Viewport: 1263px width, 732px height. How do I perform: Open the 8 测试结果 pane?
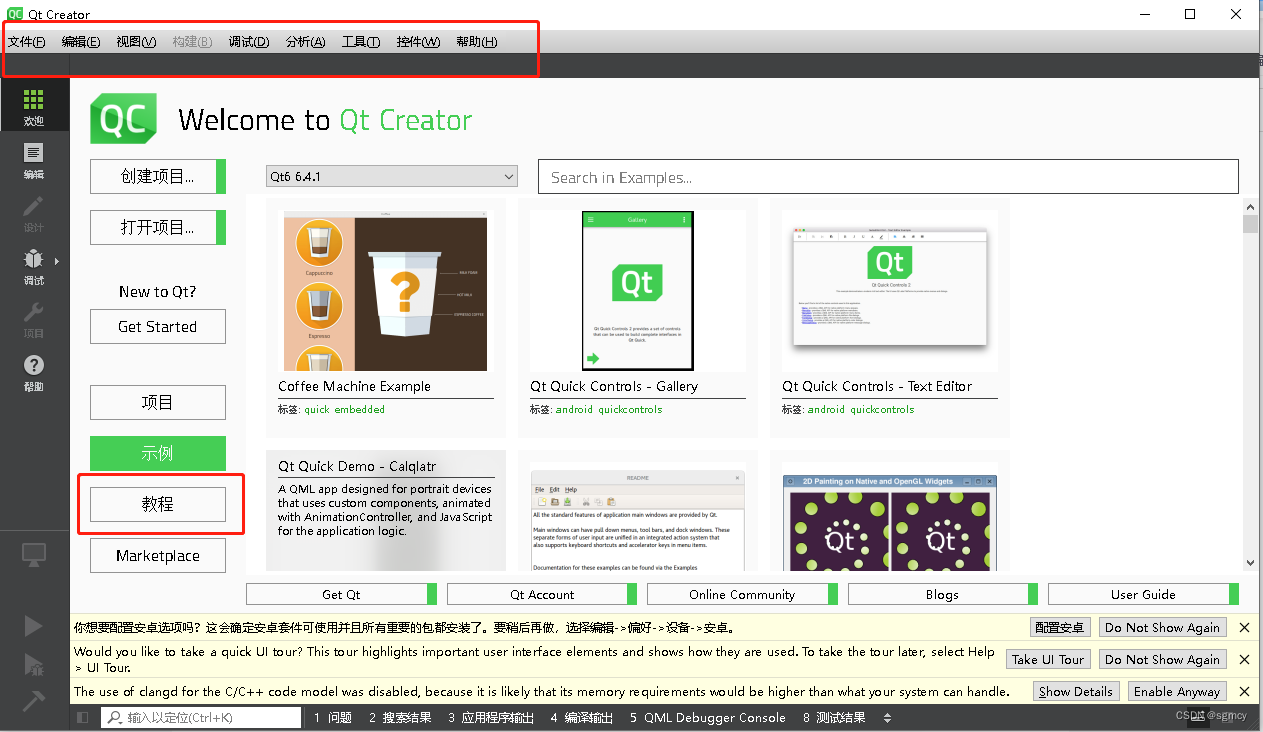click(834, 718)
